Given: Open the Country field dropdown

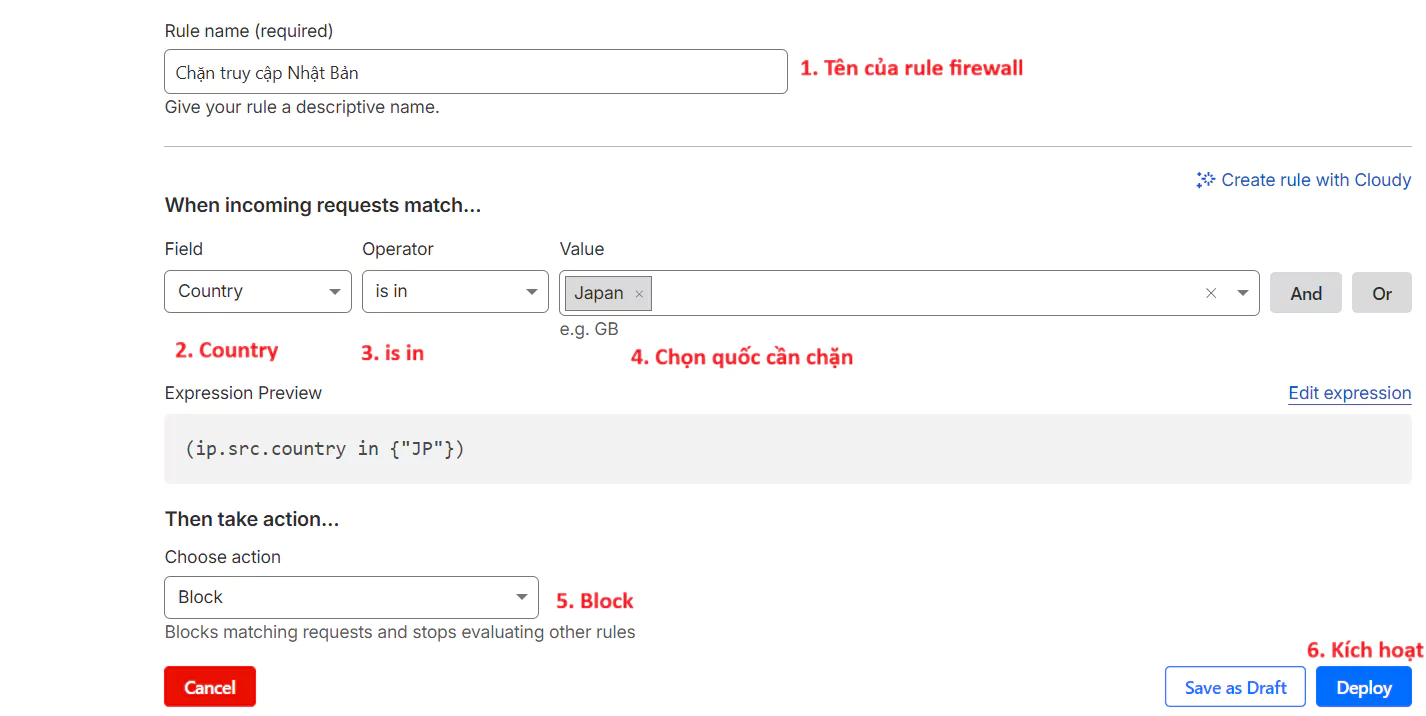Looking at the screenshot, I should (x=257, y=292).
